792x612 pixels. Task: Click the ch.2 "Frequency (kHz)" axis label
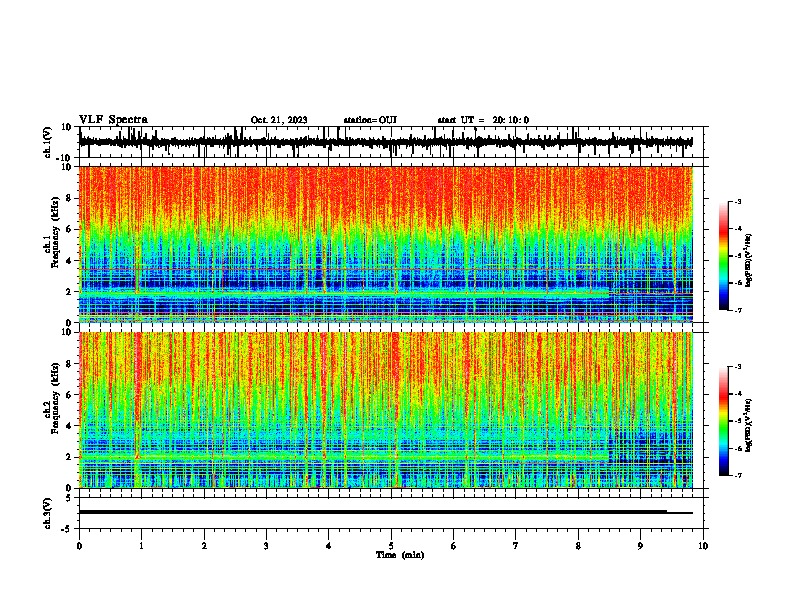55,398
